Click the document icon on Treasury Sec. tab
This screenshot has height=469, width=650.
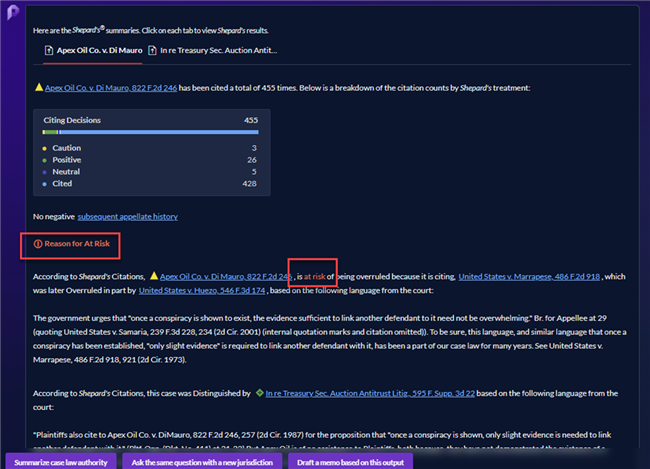(152, 51)
